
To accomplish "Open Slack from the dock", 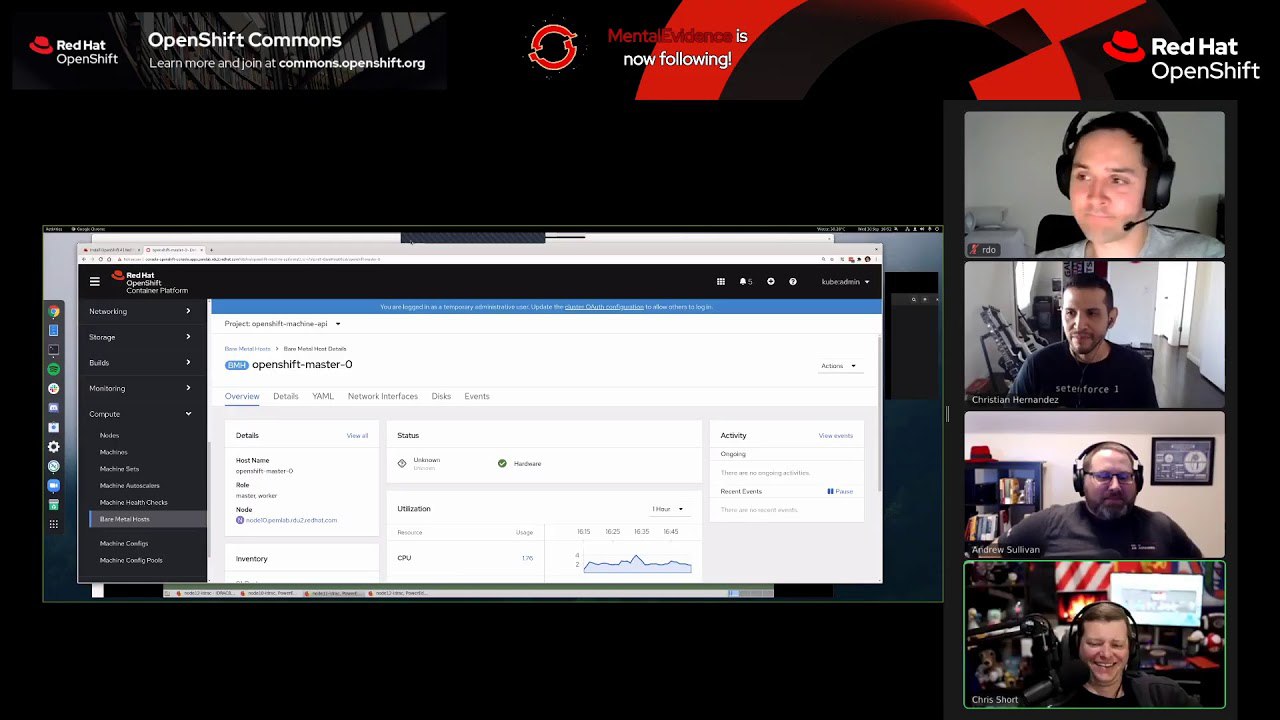I will [x=54, y=389].
